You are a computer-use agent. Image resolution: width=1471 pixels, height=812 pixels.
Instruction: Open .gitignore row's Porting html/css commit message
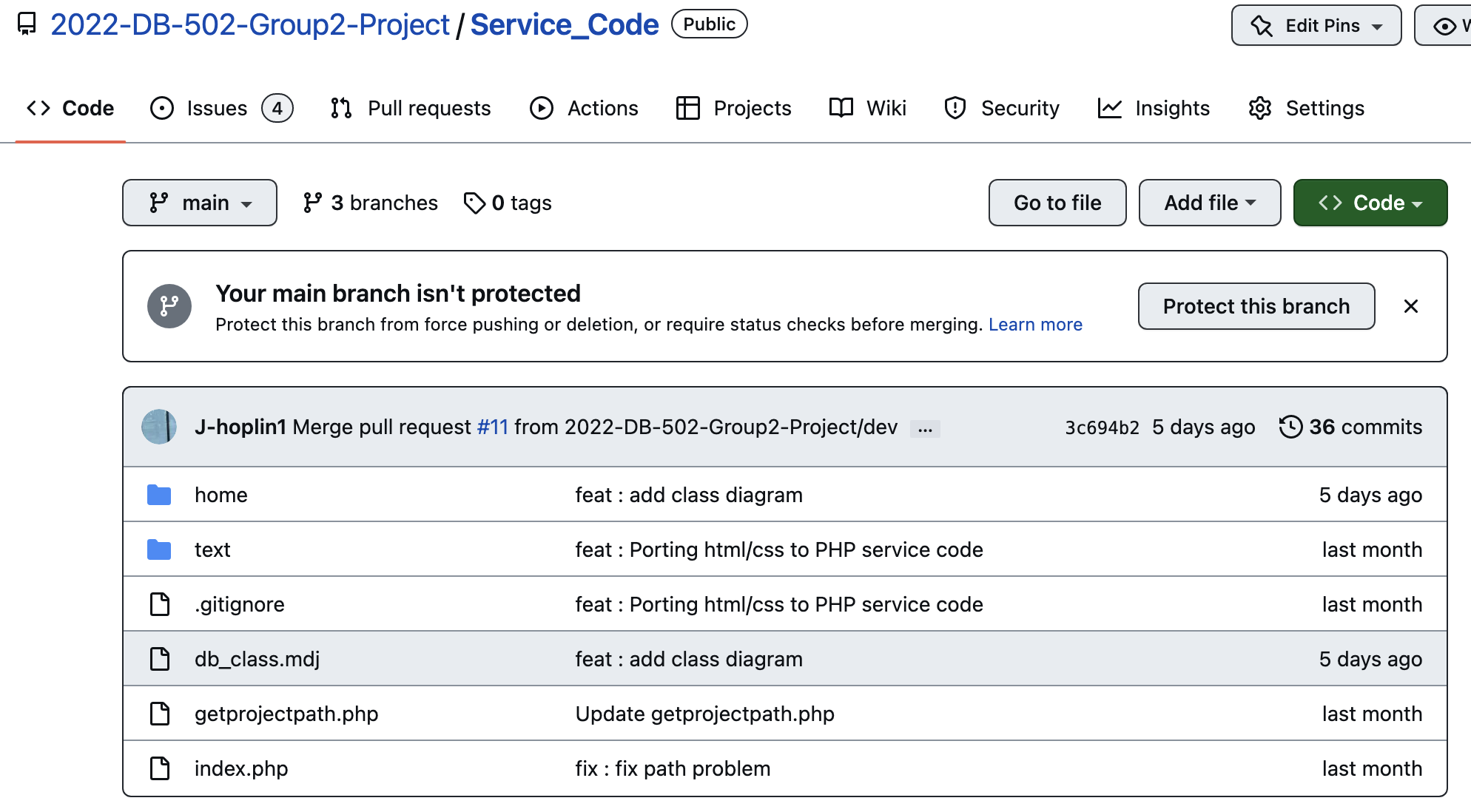(779, 604)
